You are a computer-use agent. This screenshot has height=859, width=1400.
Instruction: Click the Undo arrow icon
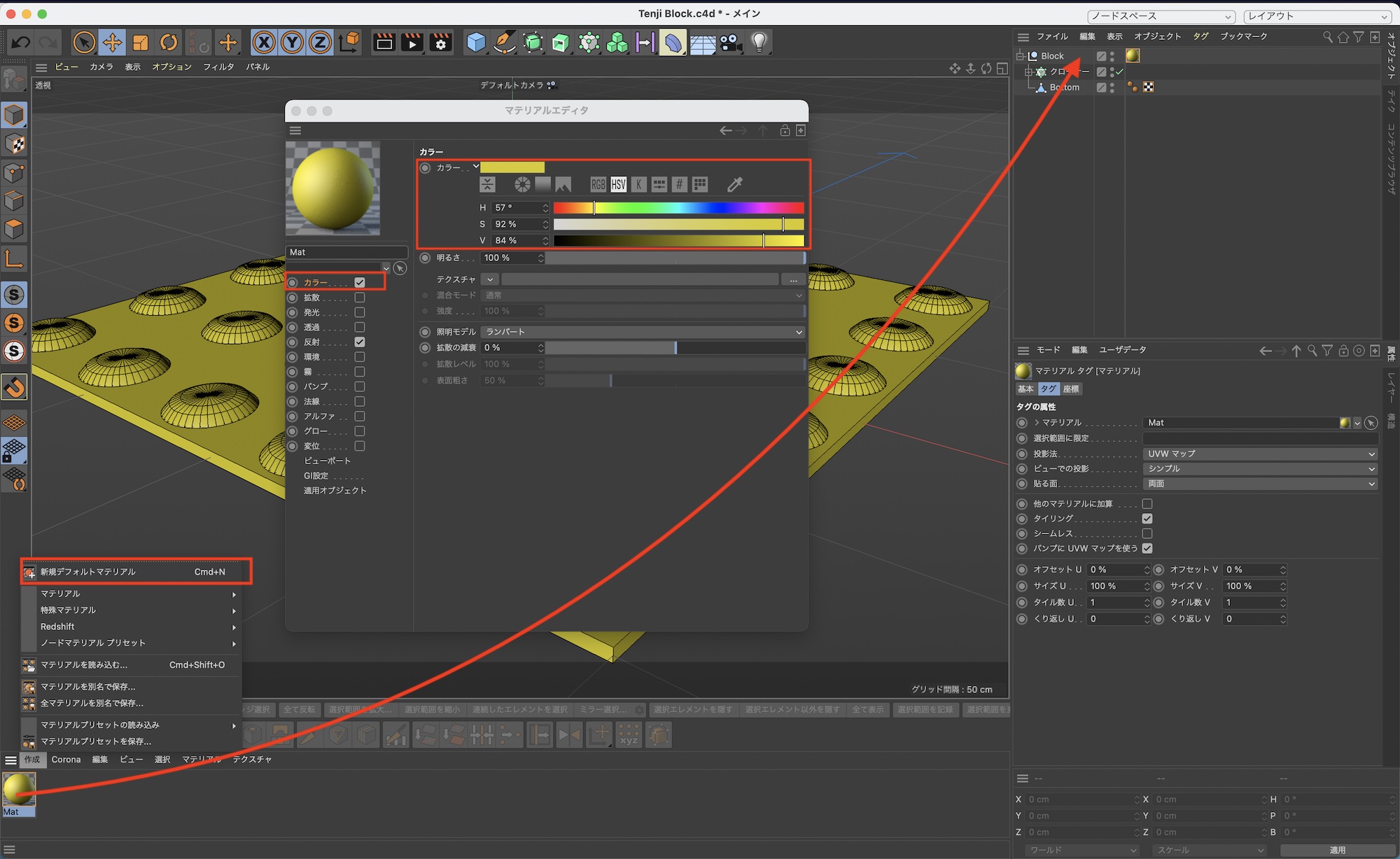20,43
